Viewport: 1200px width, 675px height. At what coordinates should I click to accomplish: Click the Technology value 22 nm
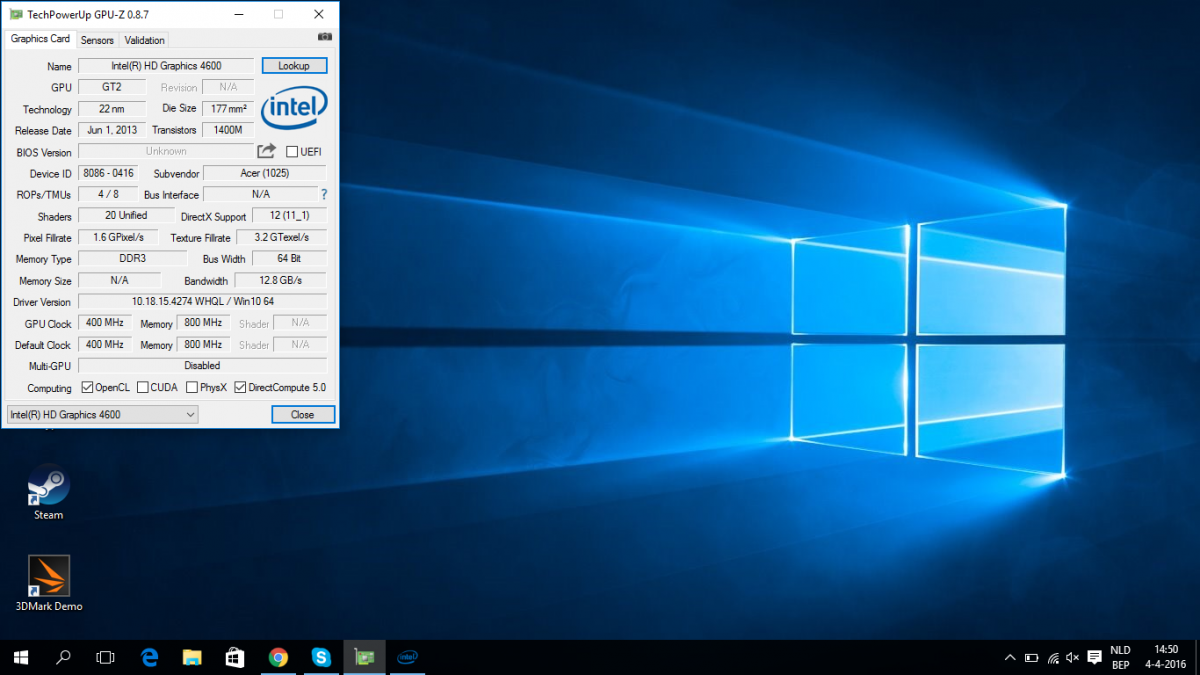pyautogui.click(x=112, y=109)
